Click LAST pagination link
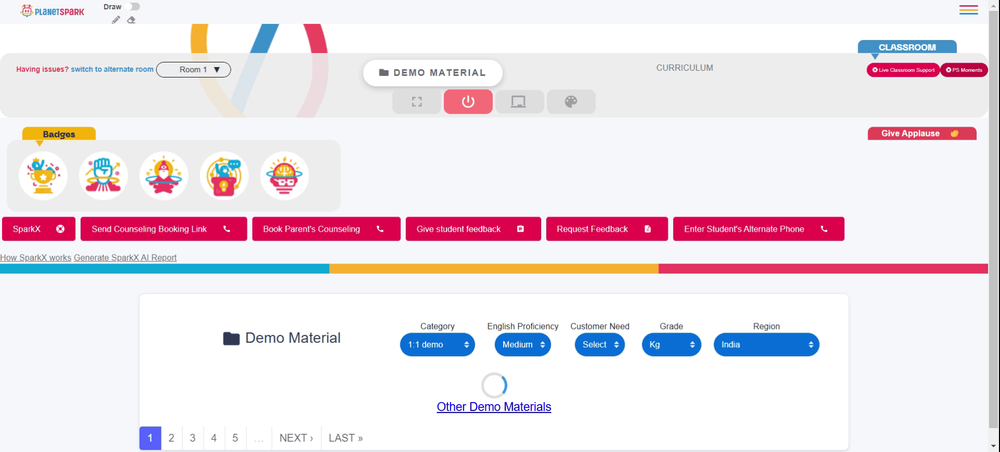 coord(346,438)
